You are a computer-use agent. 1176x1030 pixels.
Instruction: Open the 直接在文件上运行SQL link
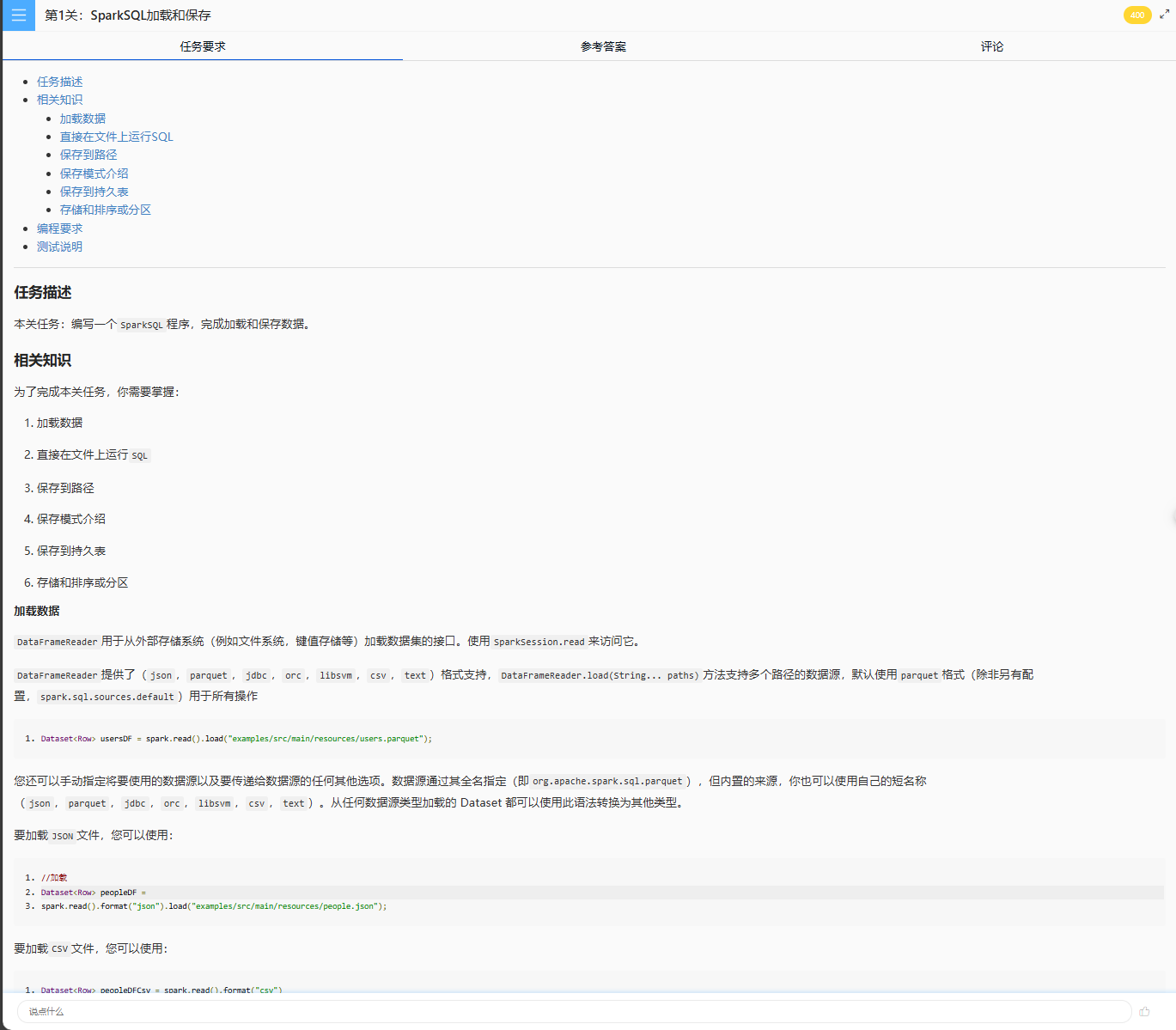coord(116,137)
